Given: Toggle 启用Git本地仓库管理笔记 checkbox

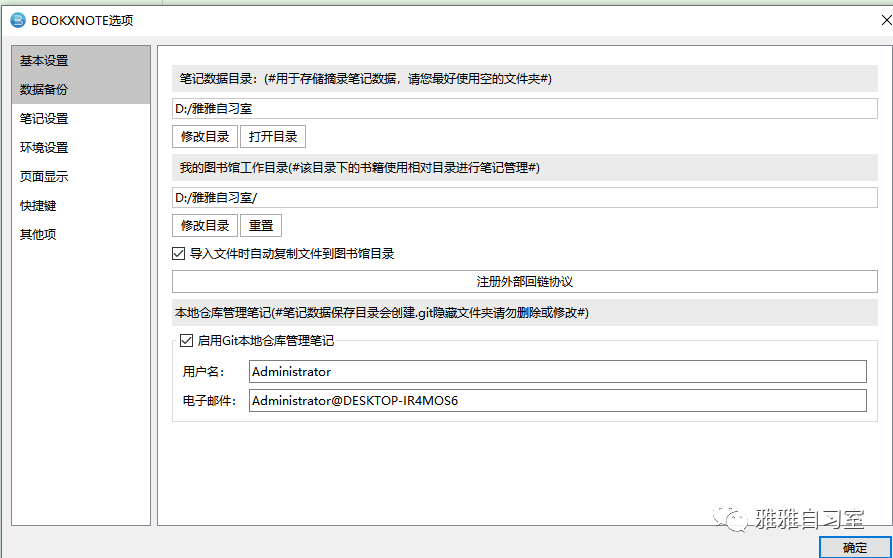Looking at the screenshot, I should (186, 341).
